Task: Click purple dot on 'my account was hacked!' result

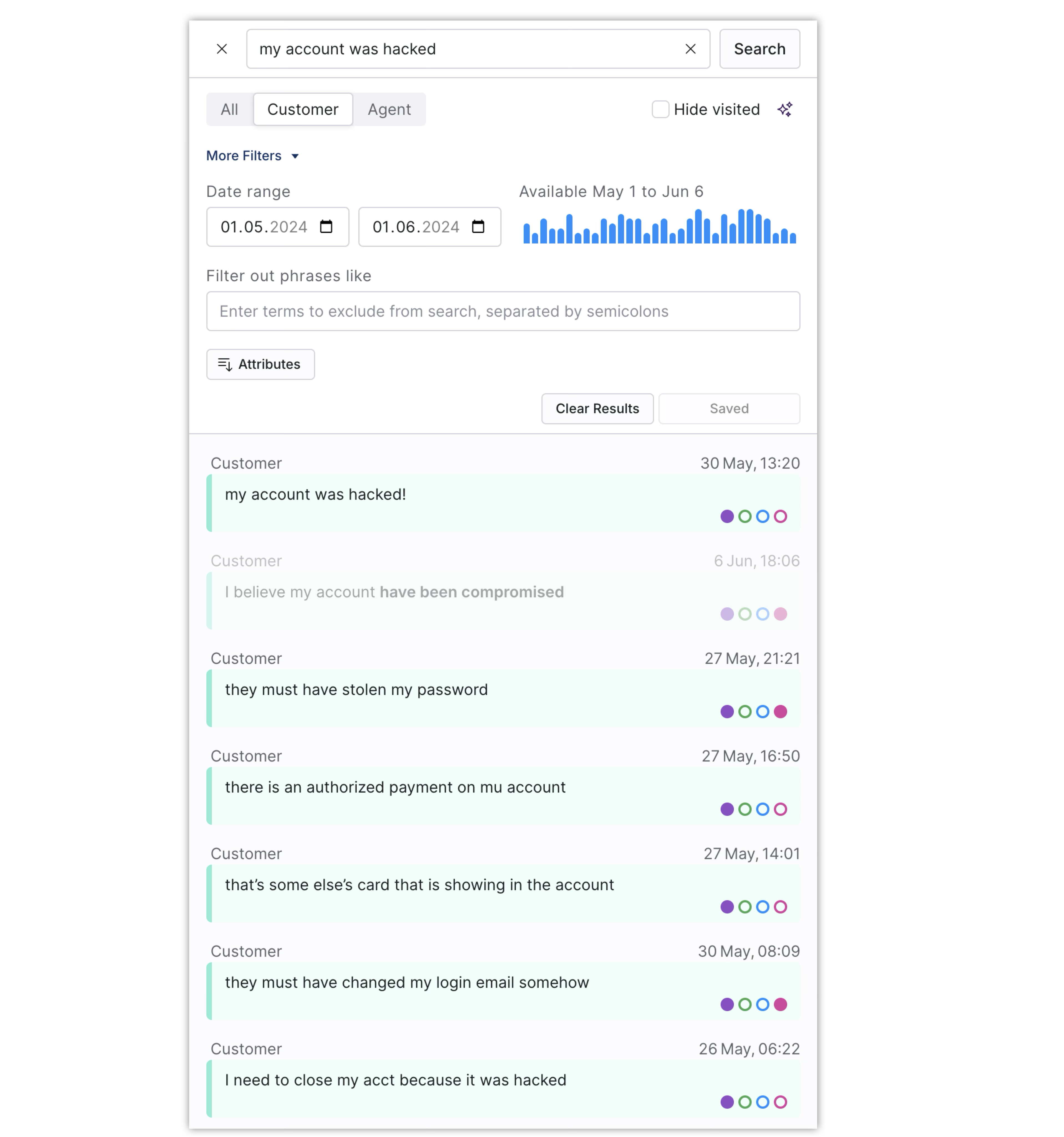Action: [x=726, y=516]
